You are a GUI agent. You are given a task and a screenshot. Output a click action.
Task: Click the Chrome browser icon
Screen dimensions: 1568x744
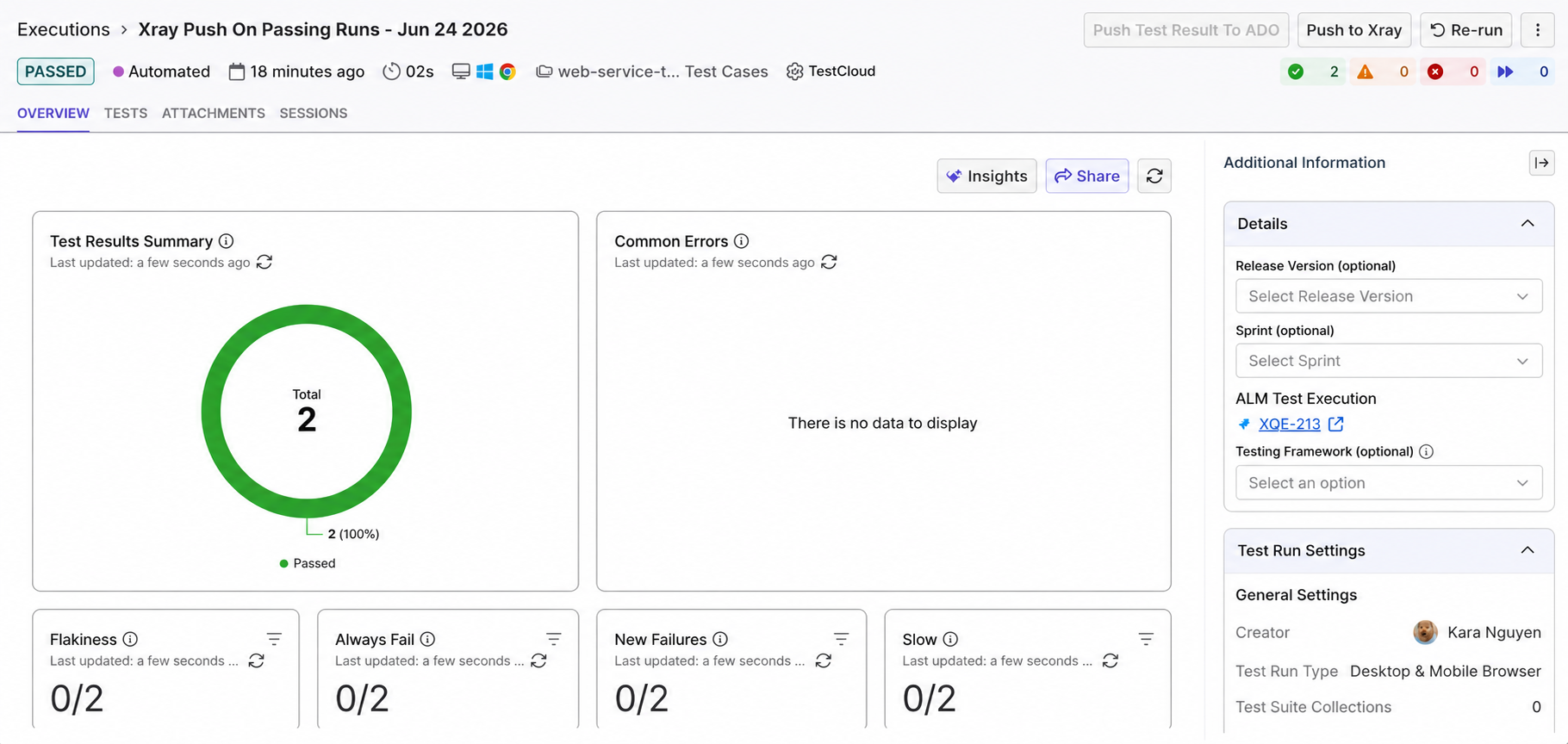(507, 71)
